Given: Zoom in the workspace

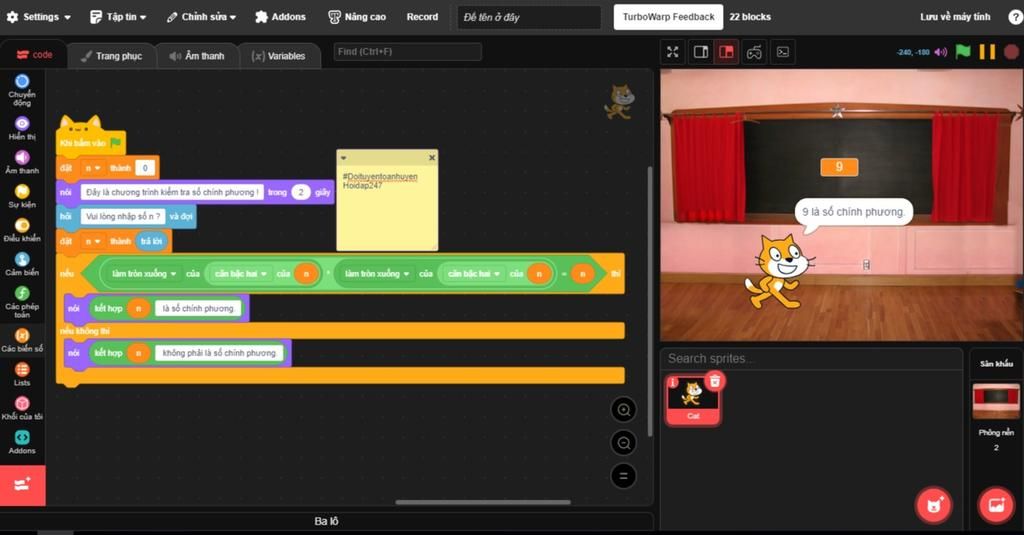Looking at the screenshot, I should (x=624, y=410).
